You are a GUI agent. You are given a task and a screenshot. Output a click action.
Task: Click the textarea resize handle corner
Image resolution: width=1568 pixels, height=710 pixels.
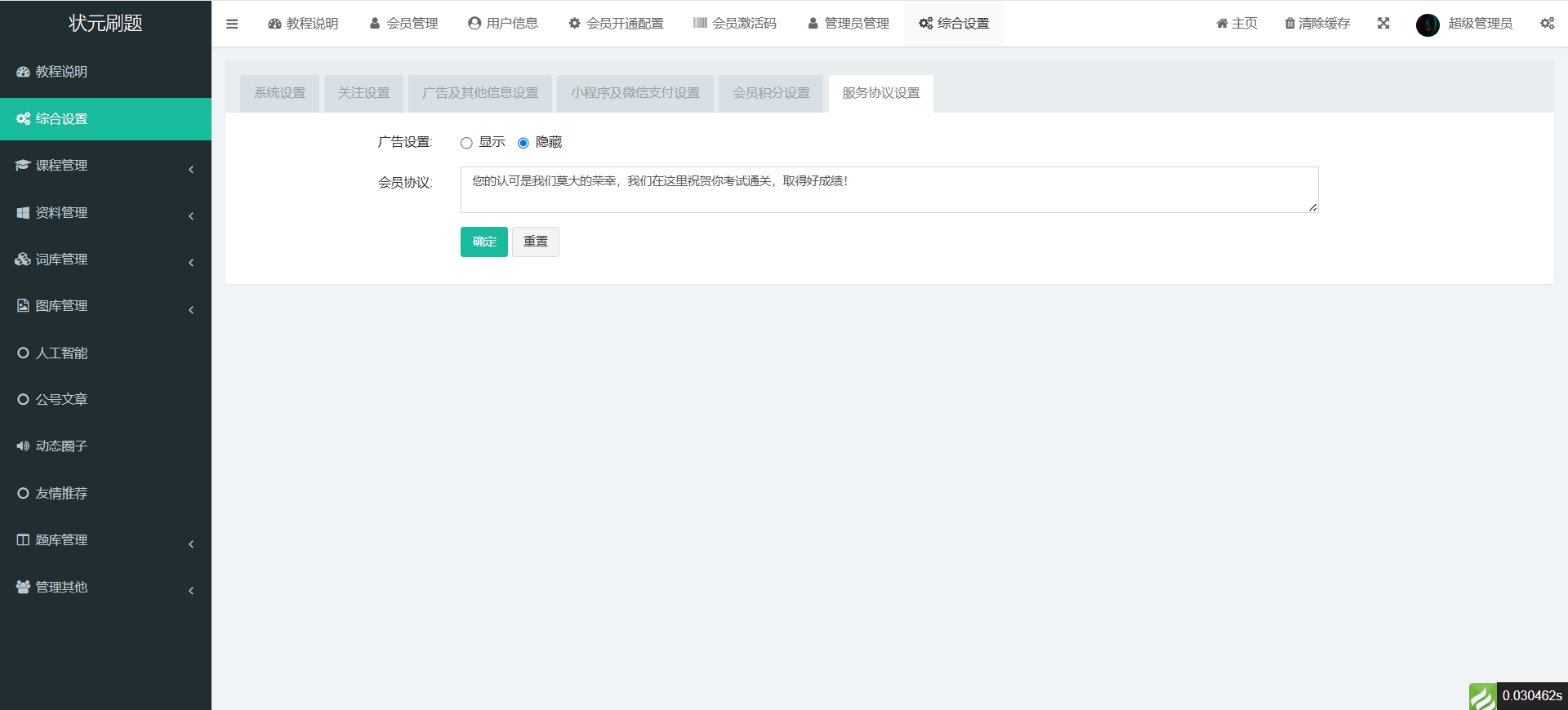point(1312,207)
